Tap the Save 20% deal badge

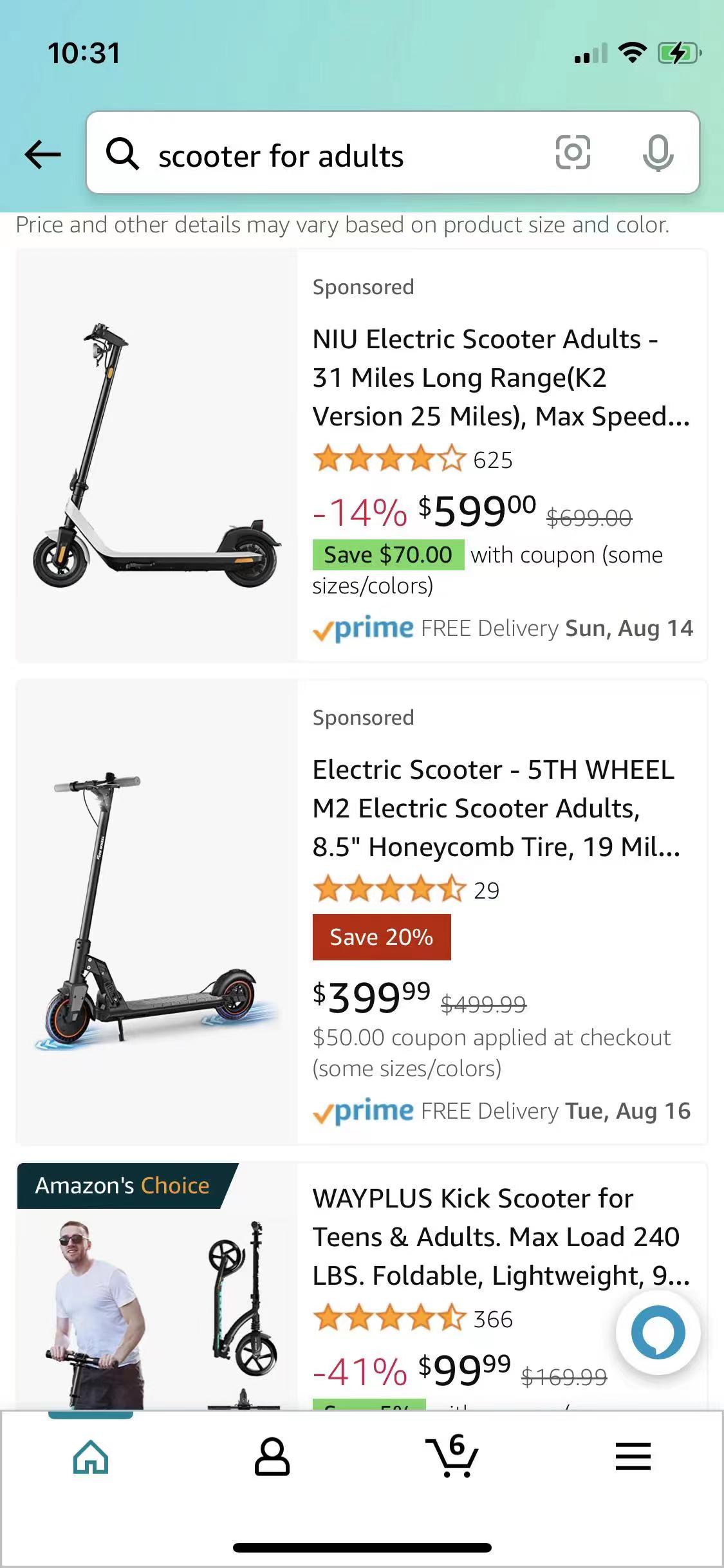(x=382, y=937)
